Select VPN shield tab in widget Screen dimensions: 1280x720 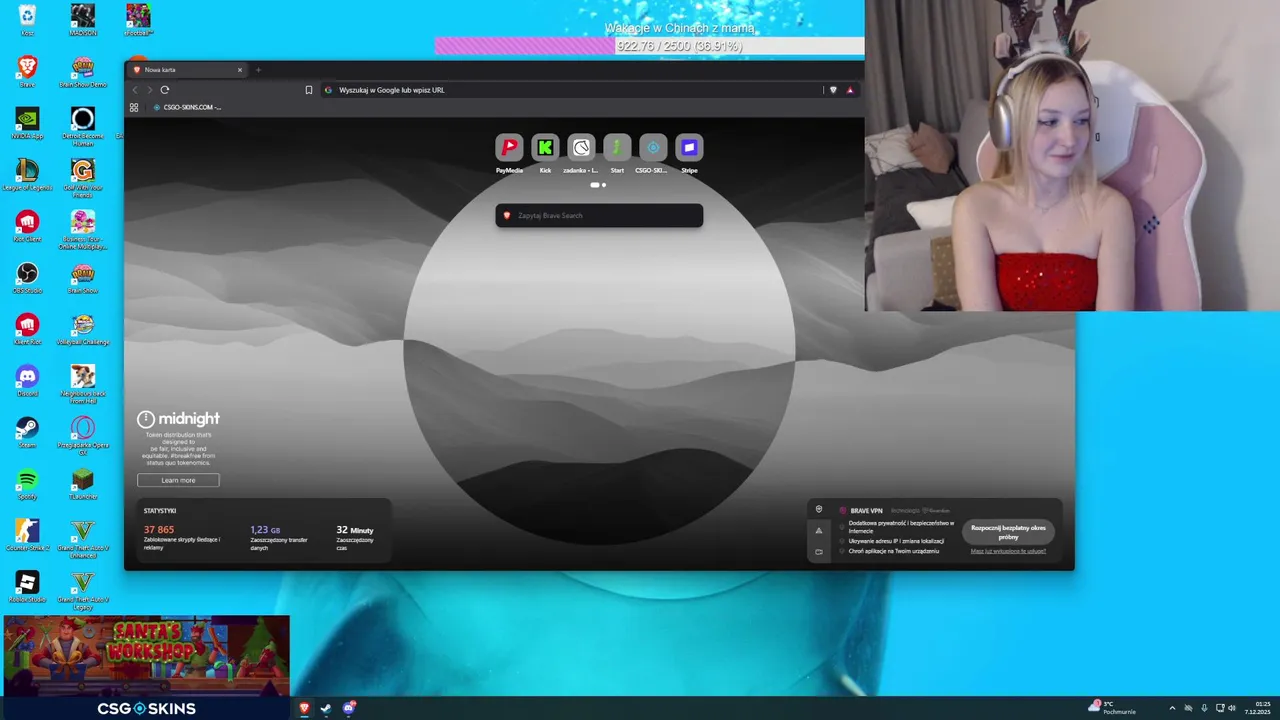tap(819, 509)
